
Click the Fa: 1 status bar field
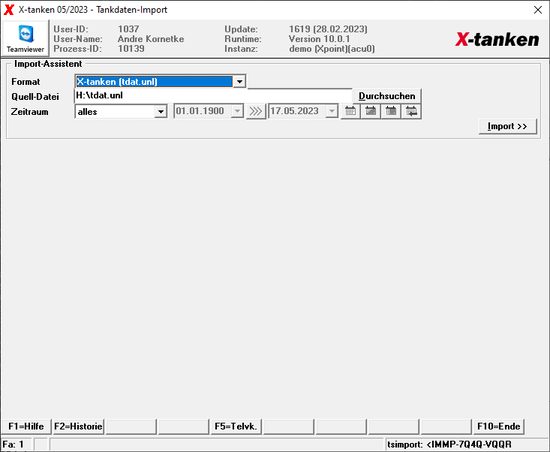(x=16, y=445)
